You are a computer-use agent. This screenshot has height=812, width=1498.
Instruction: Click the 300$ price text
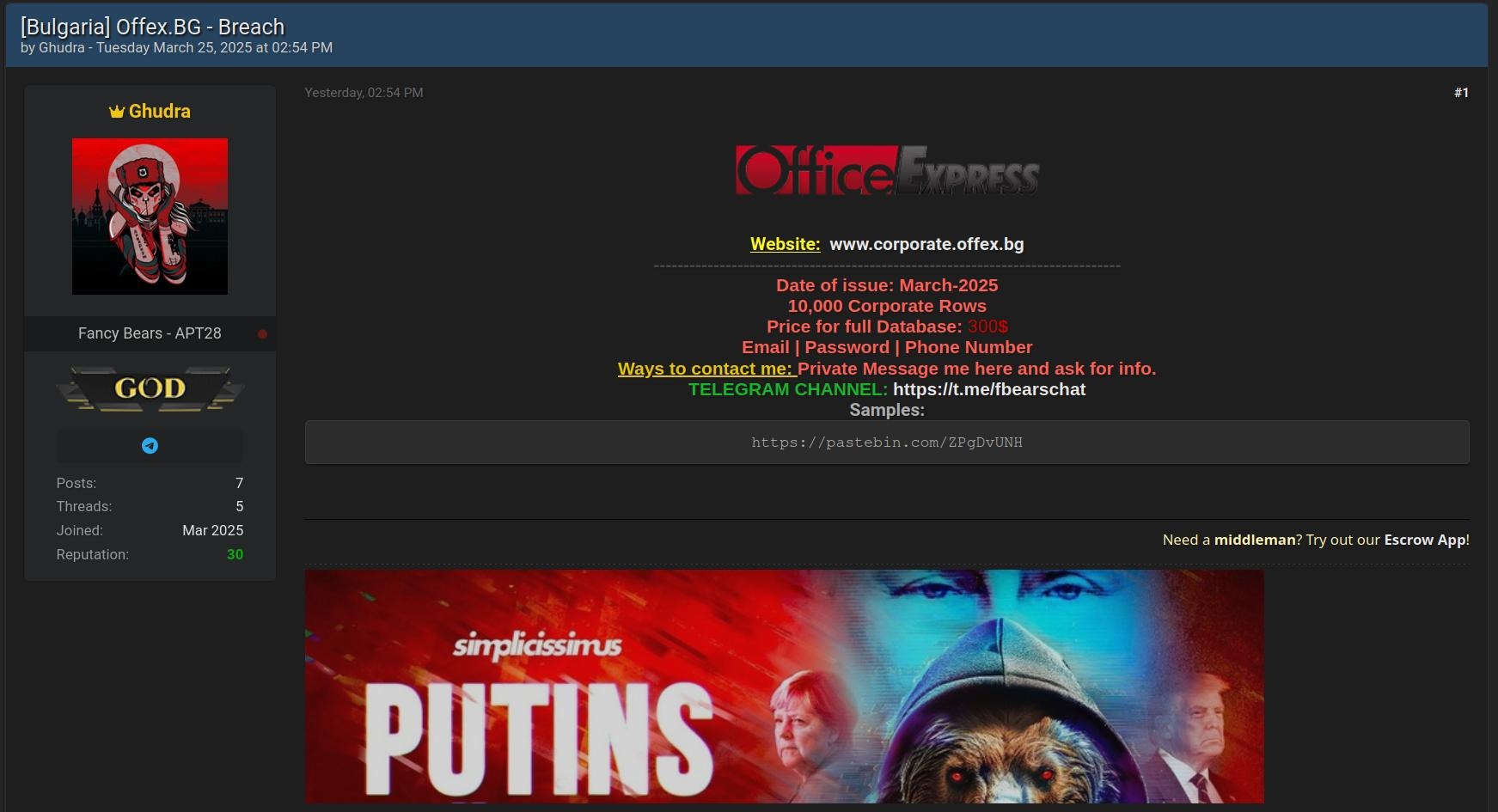(987, 327)
